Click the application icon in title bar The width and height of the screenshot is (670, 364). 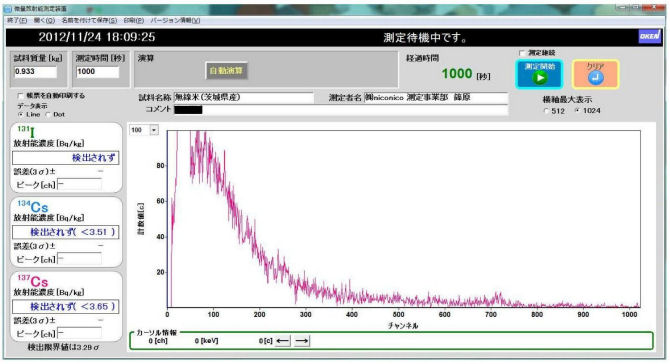8,9
